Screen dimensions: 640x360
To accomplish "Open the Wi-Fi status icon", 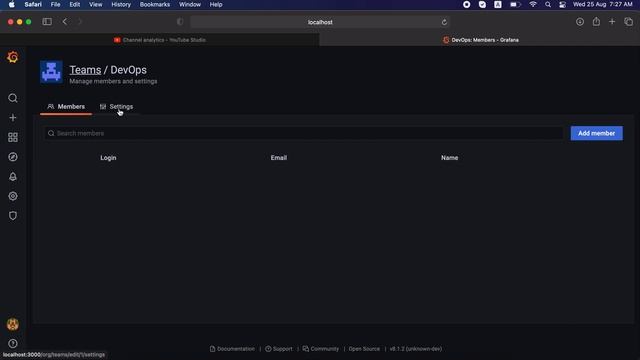I will pos(533,4).
